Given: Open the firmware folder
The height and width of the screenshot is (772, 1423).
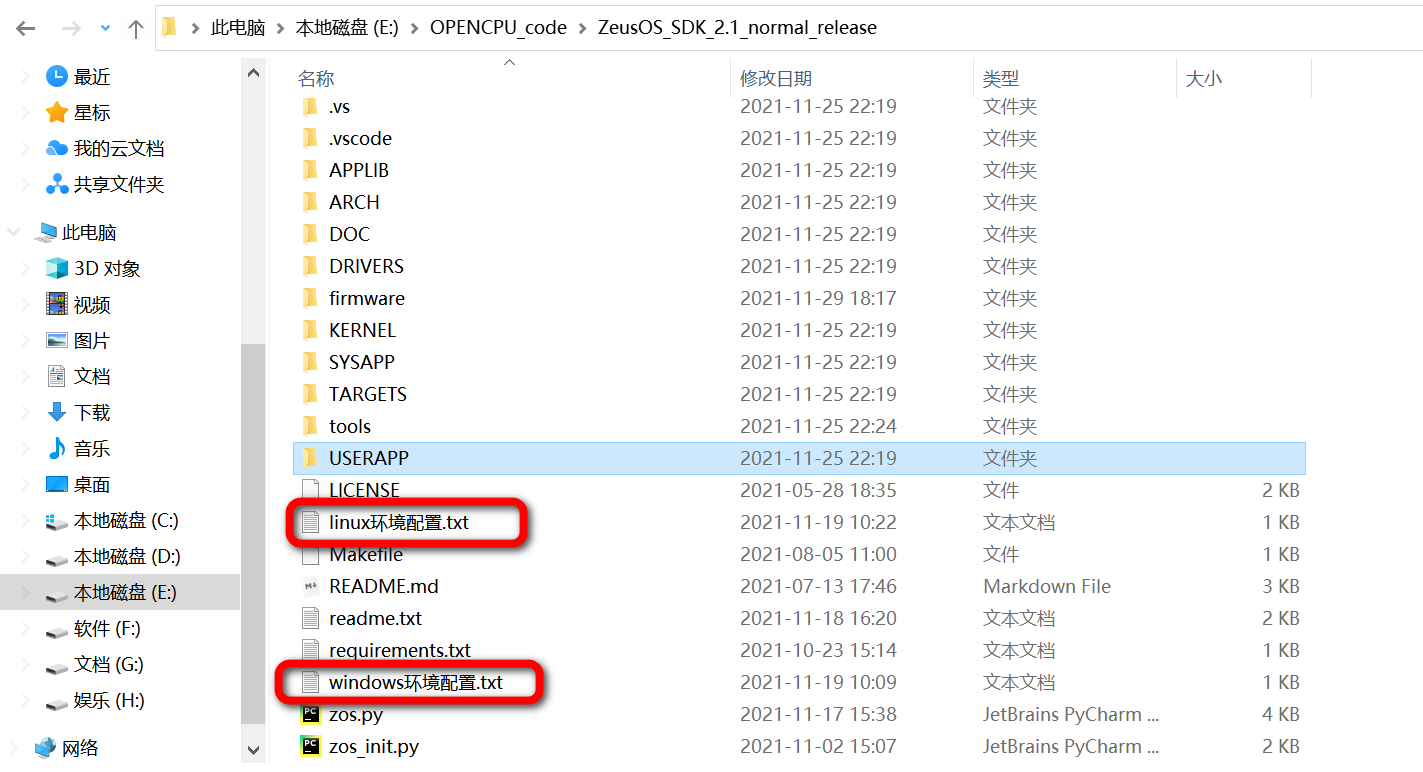Looking at the screenshot, I should pos(368,297).
